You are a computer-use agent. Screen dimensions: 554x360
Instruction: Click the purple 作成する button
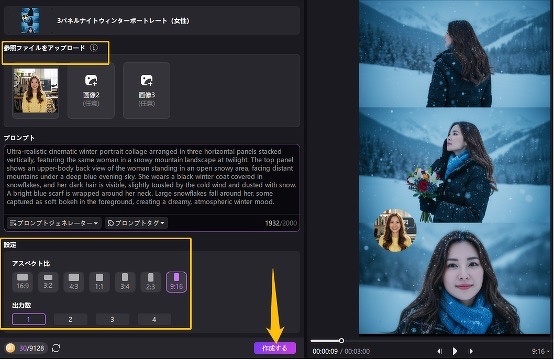point(275,348)
